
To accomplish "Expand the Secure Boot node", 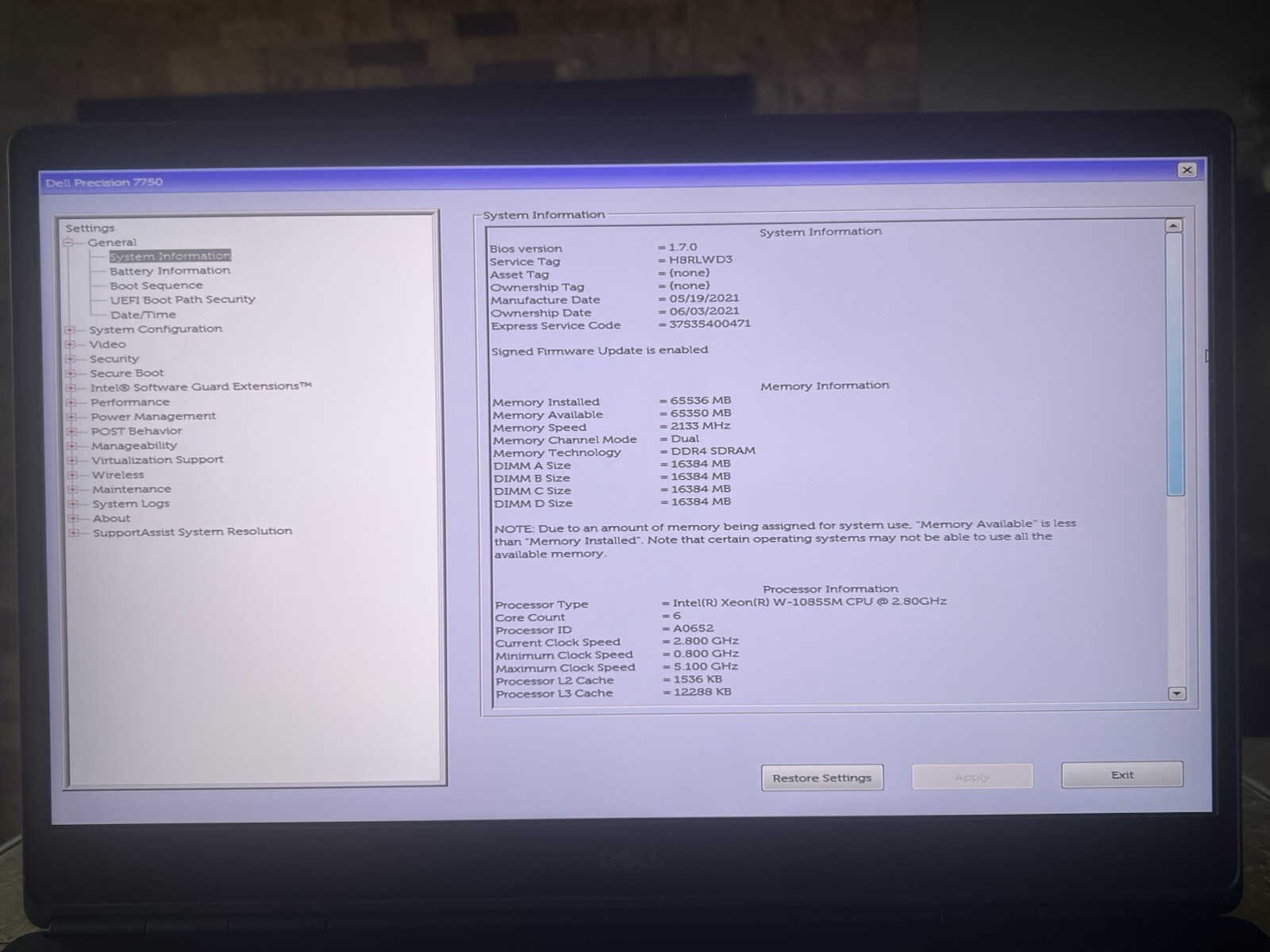I will (71, 373).
